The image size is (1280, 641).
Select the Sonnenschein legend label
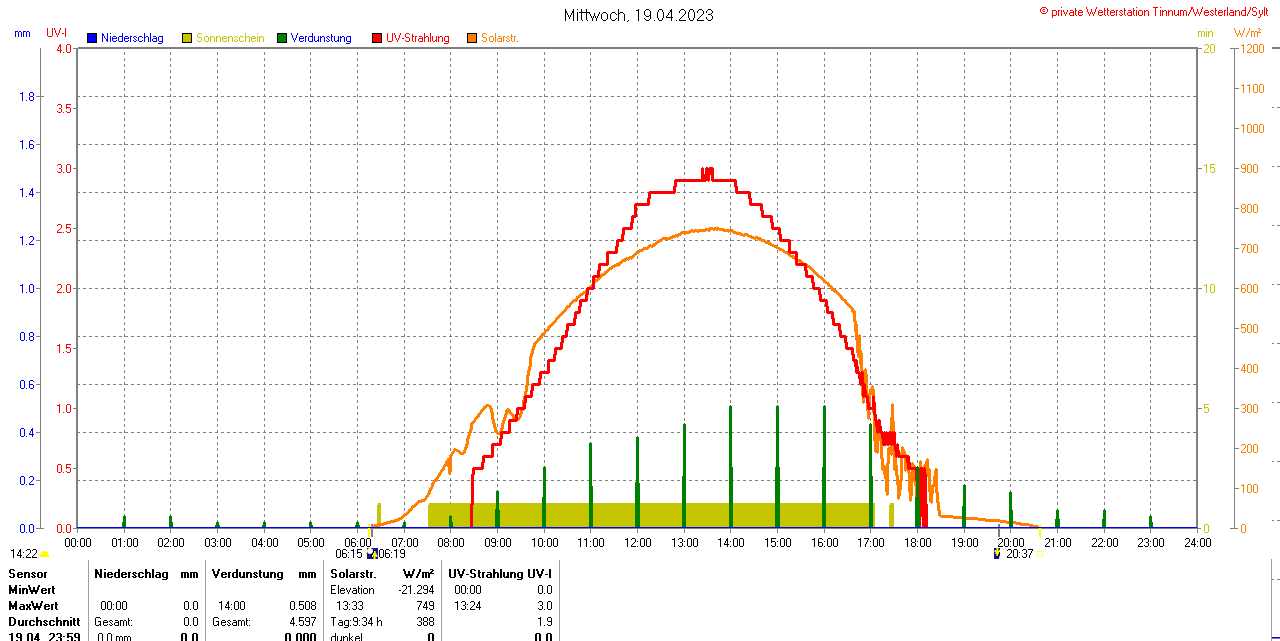point(230,38)
